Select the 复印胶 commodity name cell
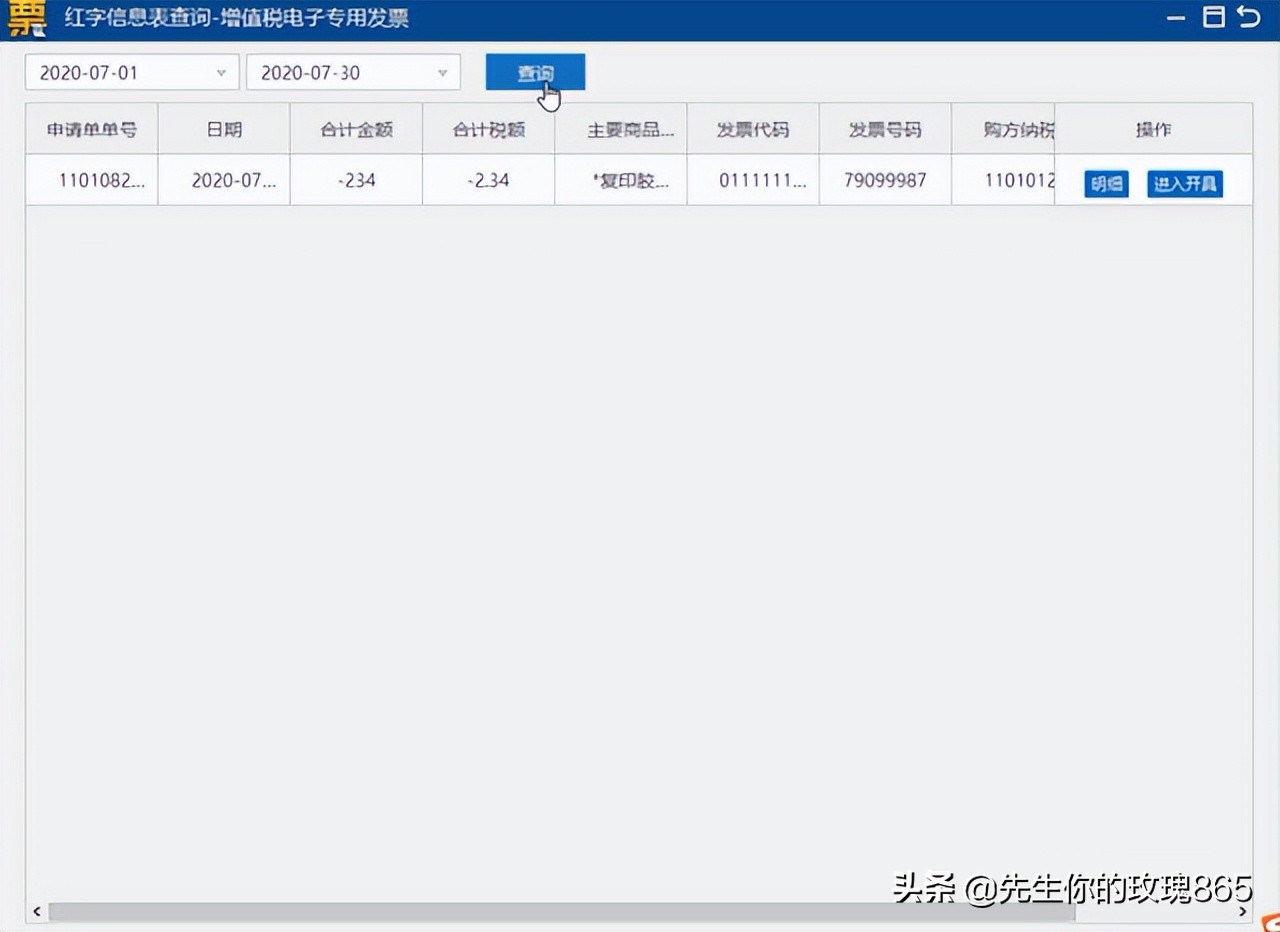This screenshot has width=1280, height=932. click(620, 180)
